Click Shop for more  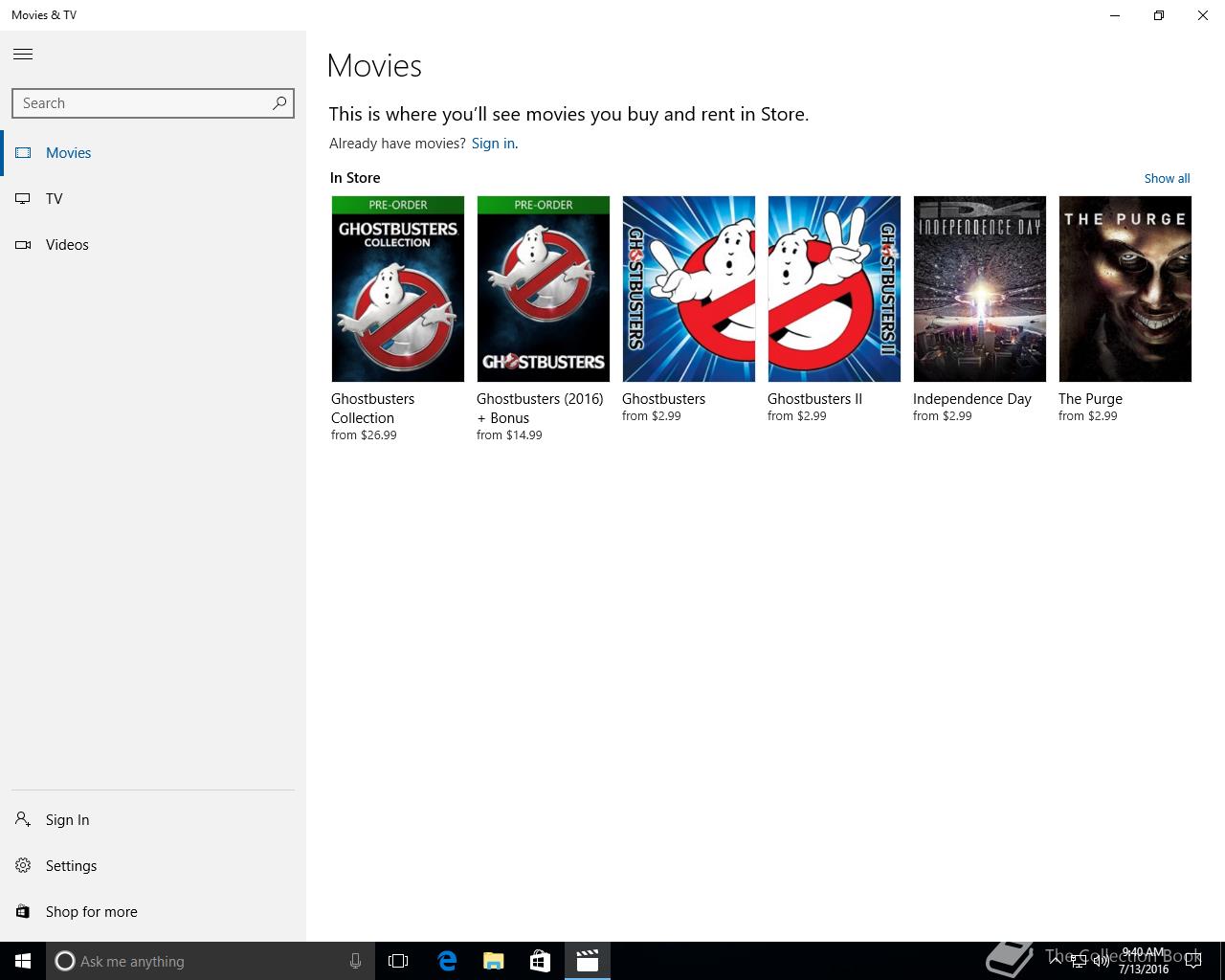point(153,912)
